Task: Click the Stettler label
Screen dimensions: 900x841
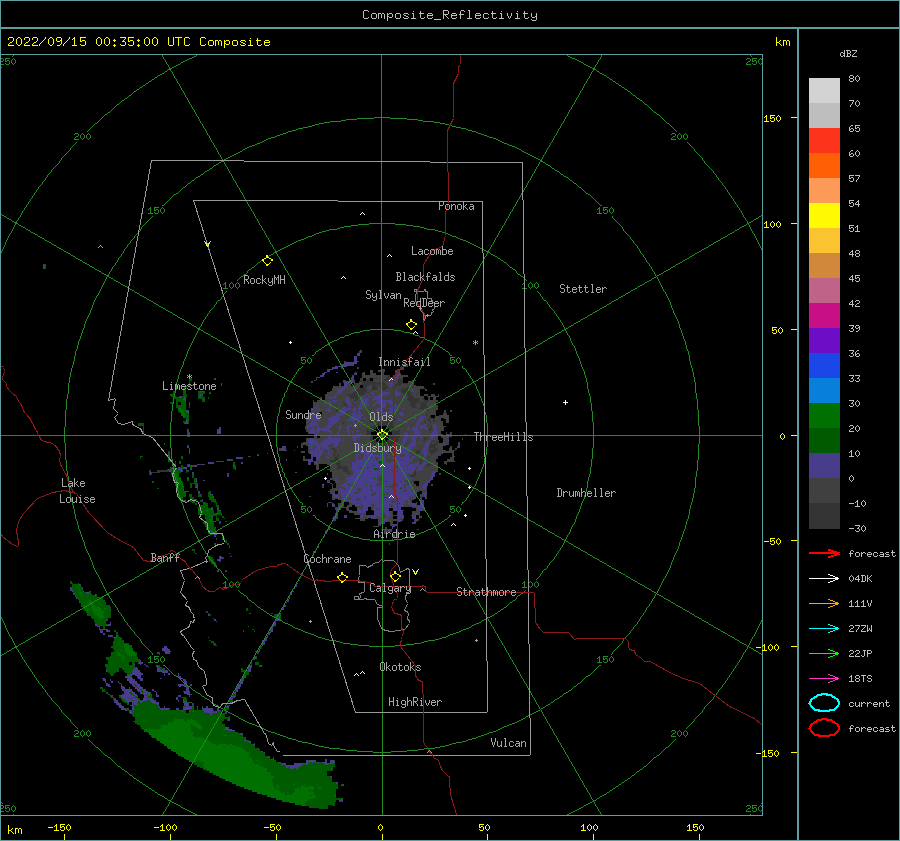Action: click(x=583, y=289)
